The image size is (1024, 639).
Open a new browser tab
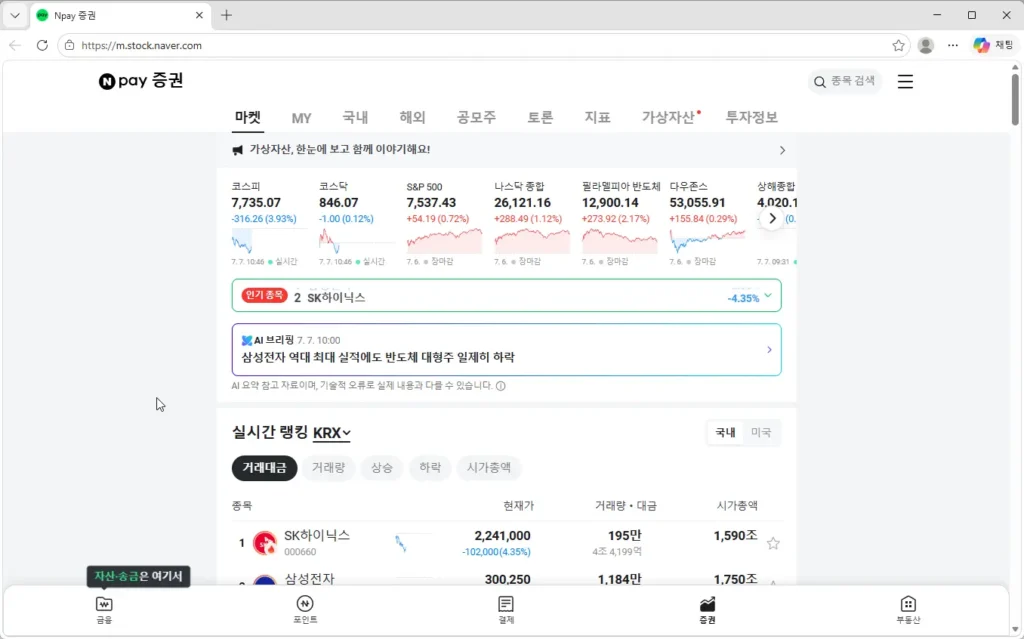point(226,15)
